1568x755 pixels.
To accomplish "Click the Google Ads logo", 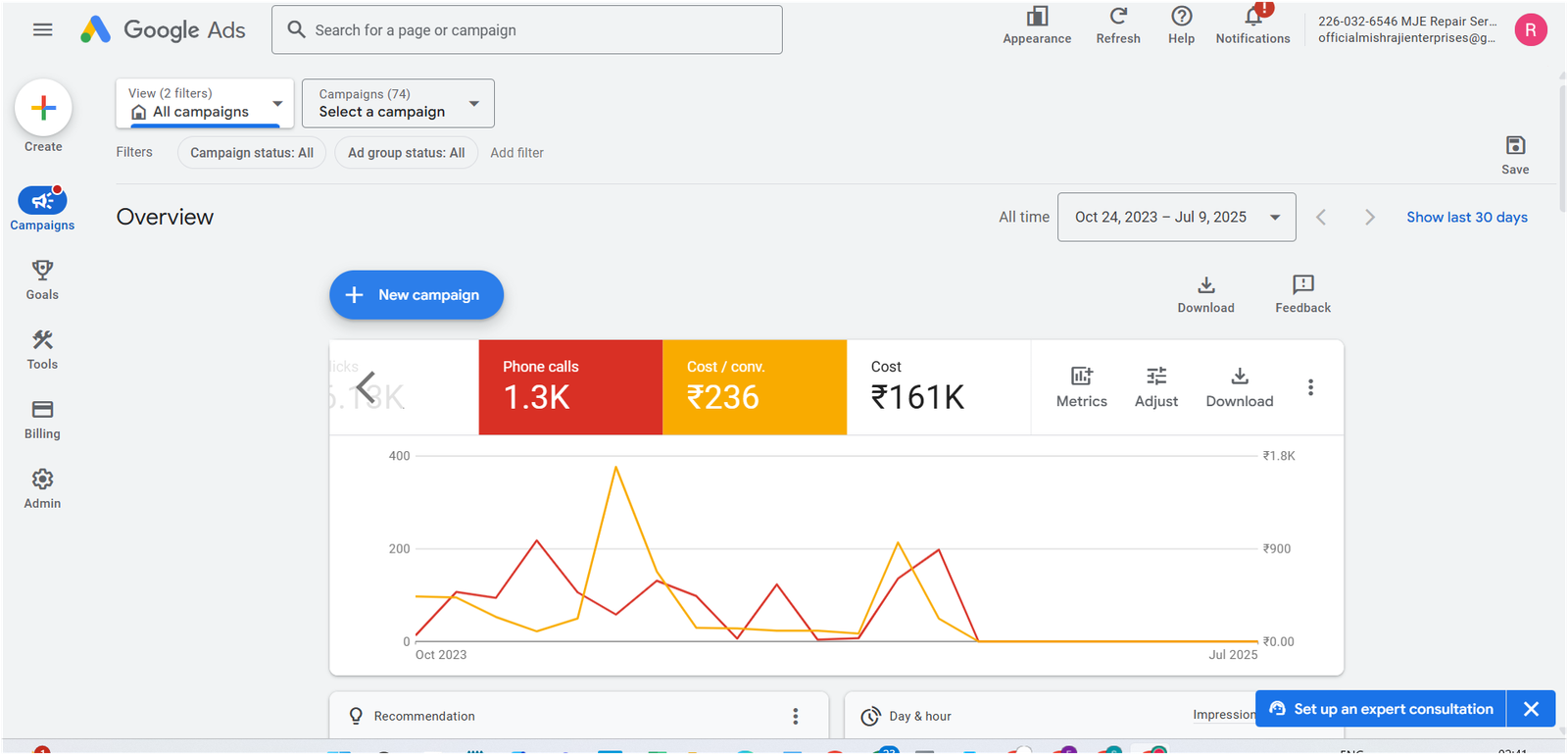I will tap(163, 29).
